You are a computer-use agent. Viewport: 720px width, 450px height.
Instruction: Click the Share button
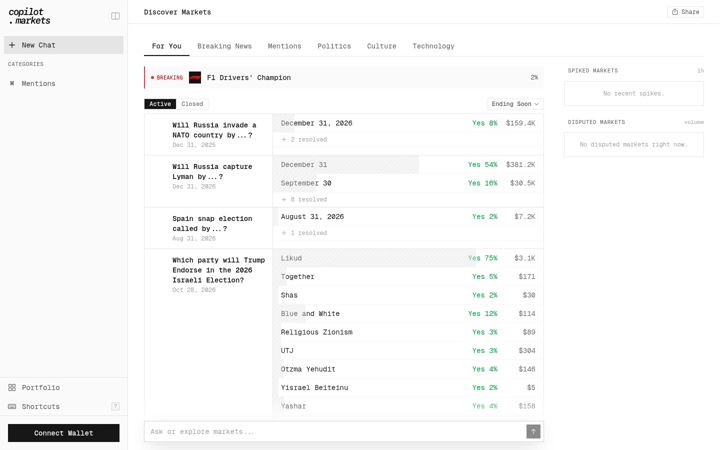coord(685,12)
